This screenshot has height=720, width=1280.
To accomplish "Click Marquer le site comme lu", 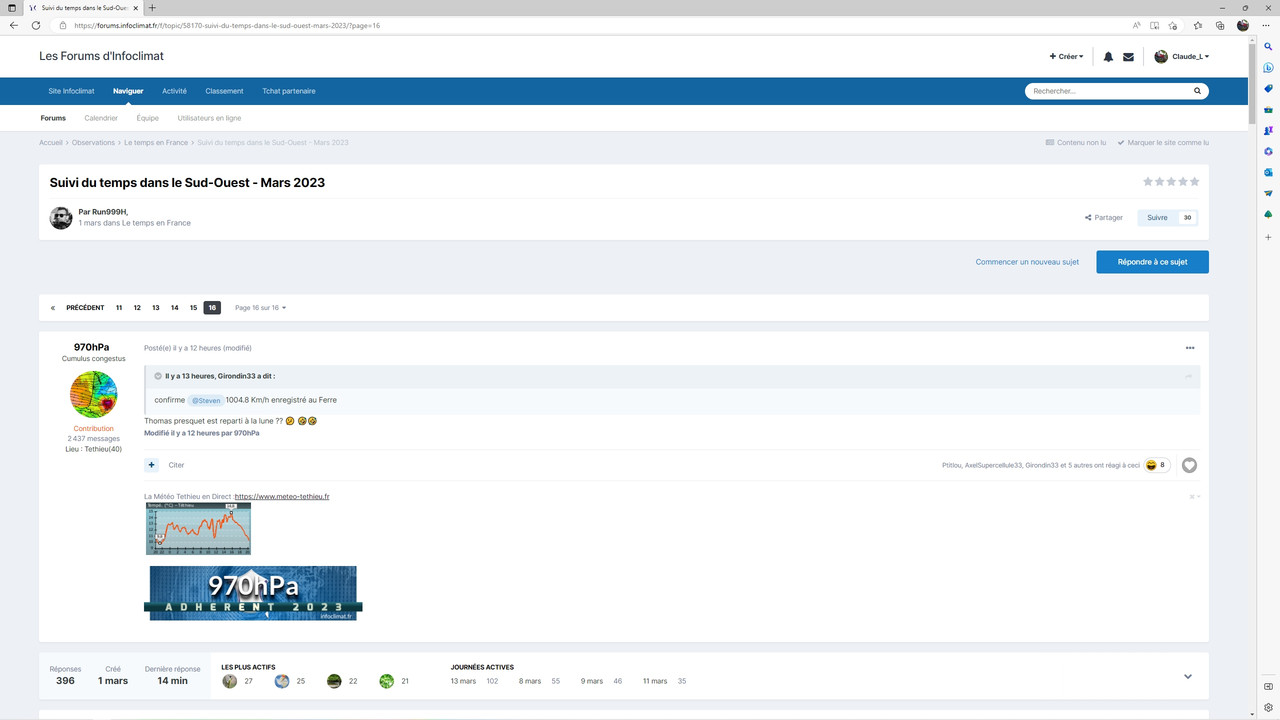I will tap(1163, 143).
